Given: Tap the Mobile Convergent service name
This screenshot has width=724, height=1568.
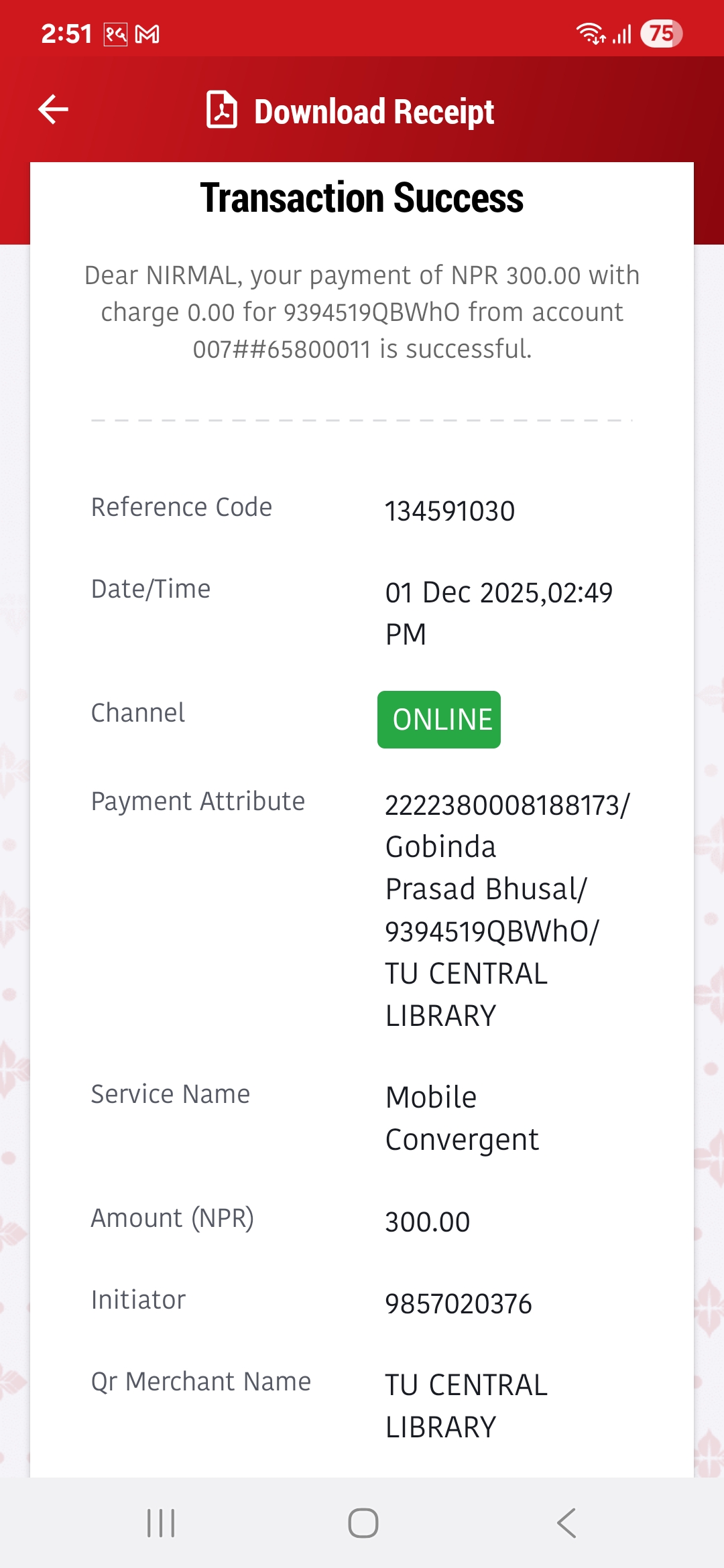Looking at the screenshot, I should pyautogui.click(x=462, y=1118).
